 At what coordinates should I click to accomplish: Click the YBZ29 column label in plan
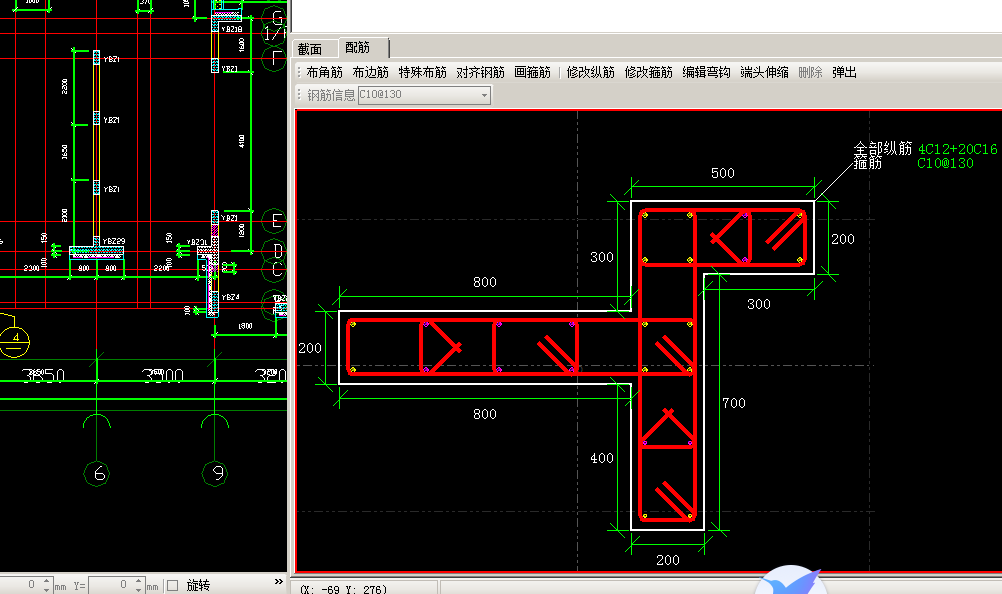coord(114,241)
